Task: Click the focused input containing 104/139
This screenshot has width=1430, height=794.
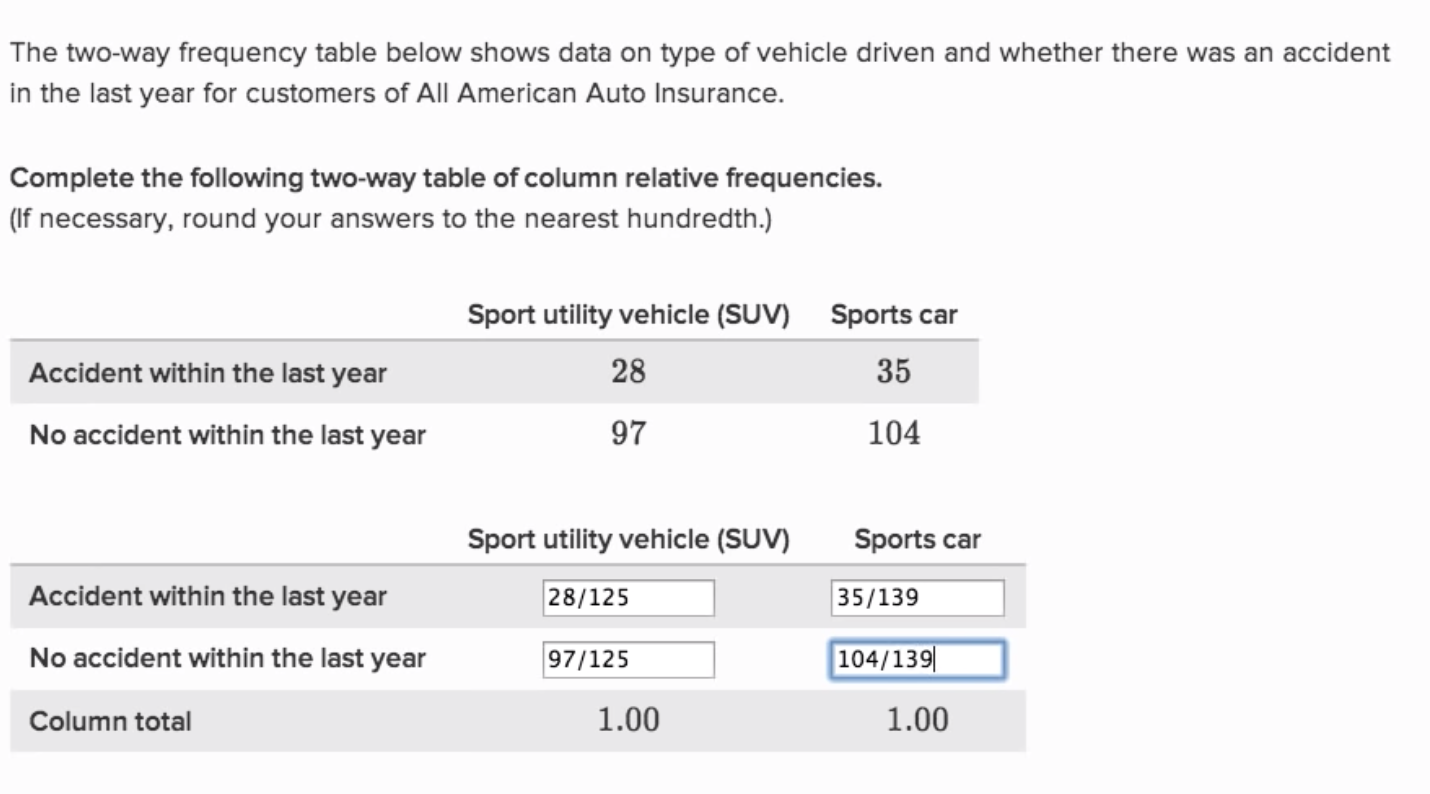Action: click(x=917, y=660)
